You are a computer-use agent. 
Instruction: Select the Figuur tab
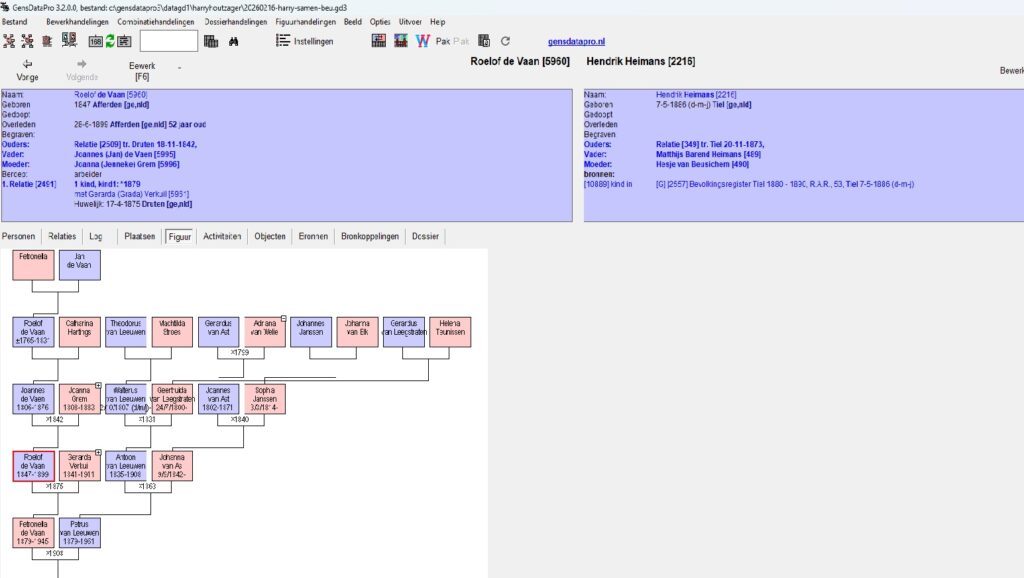point(180,236)
